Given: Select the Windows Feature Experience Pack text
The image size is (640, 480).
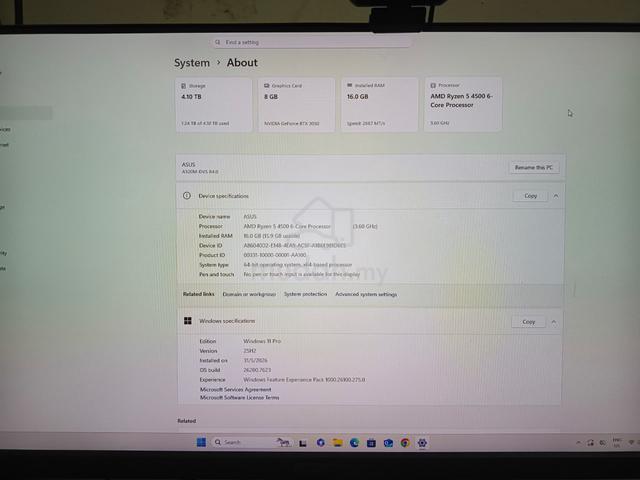Looking at the screenshot, I should 304,380.
